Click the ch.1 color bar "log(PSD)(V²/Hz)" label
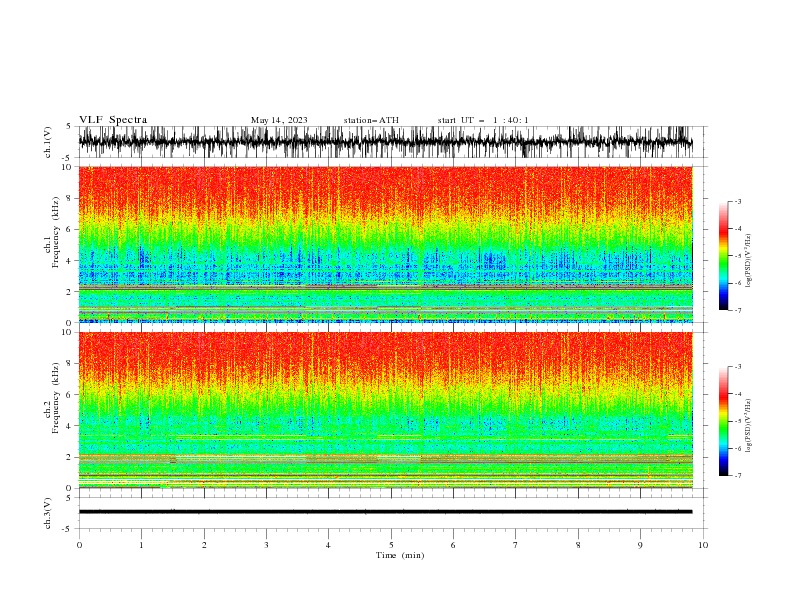This screenshot has height=612, width=792. pos(748,261)
